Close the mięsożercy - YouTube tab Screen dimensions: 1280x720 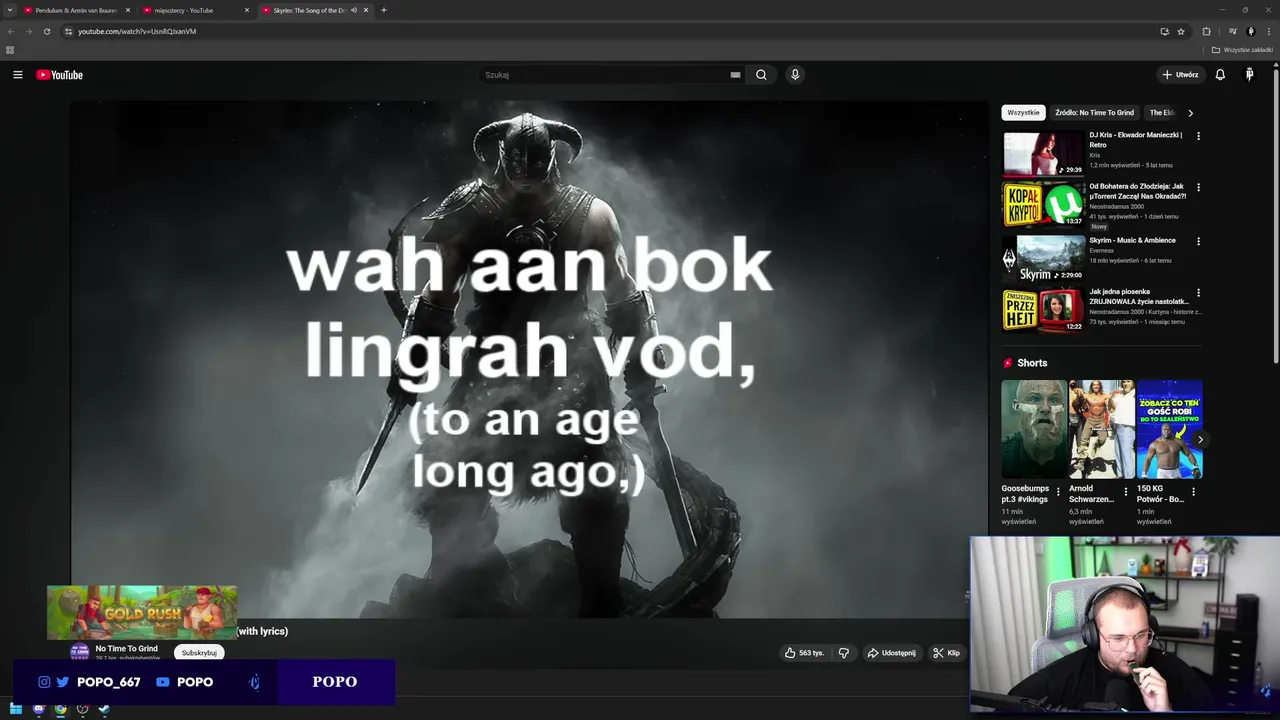click(x=247, y=10)
